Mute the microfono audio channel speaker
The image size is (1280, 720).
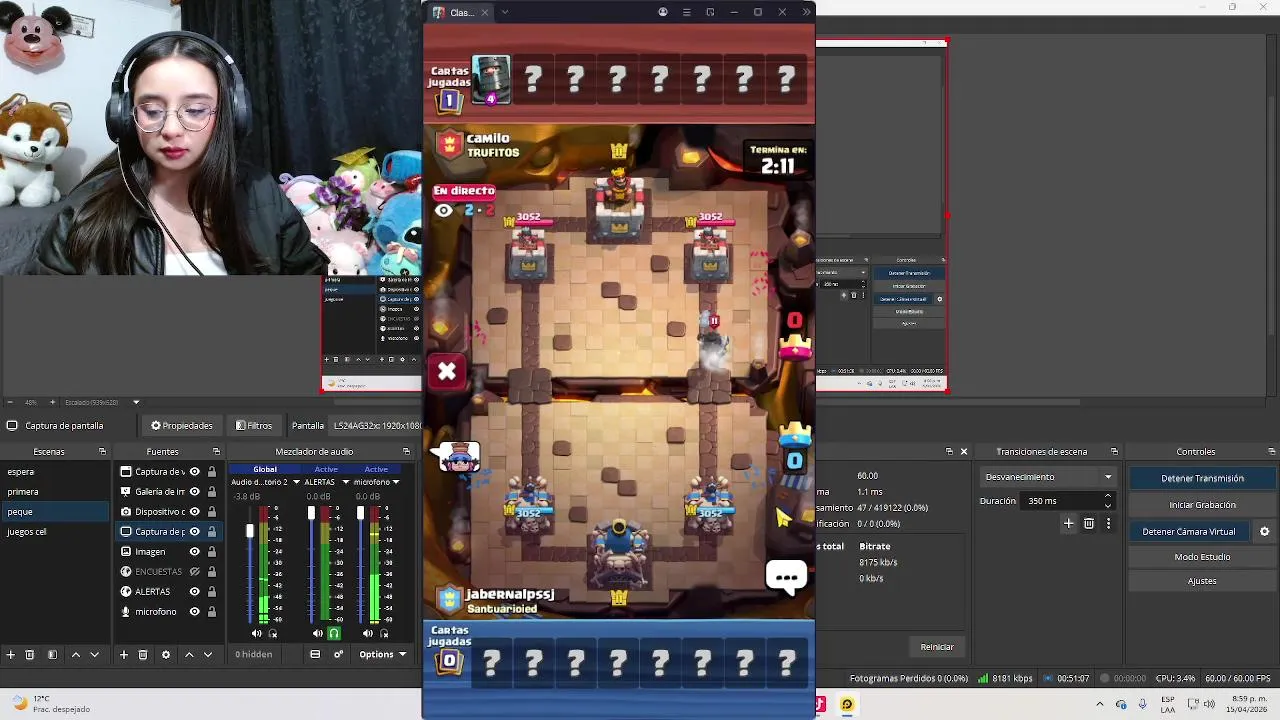pos(368,633)
